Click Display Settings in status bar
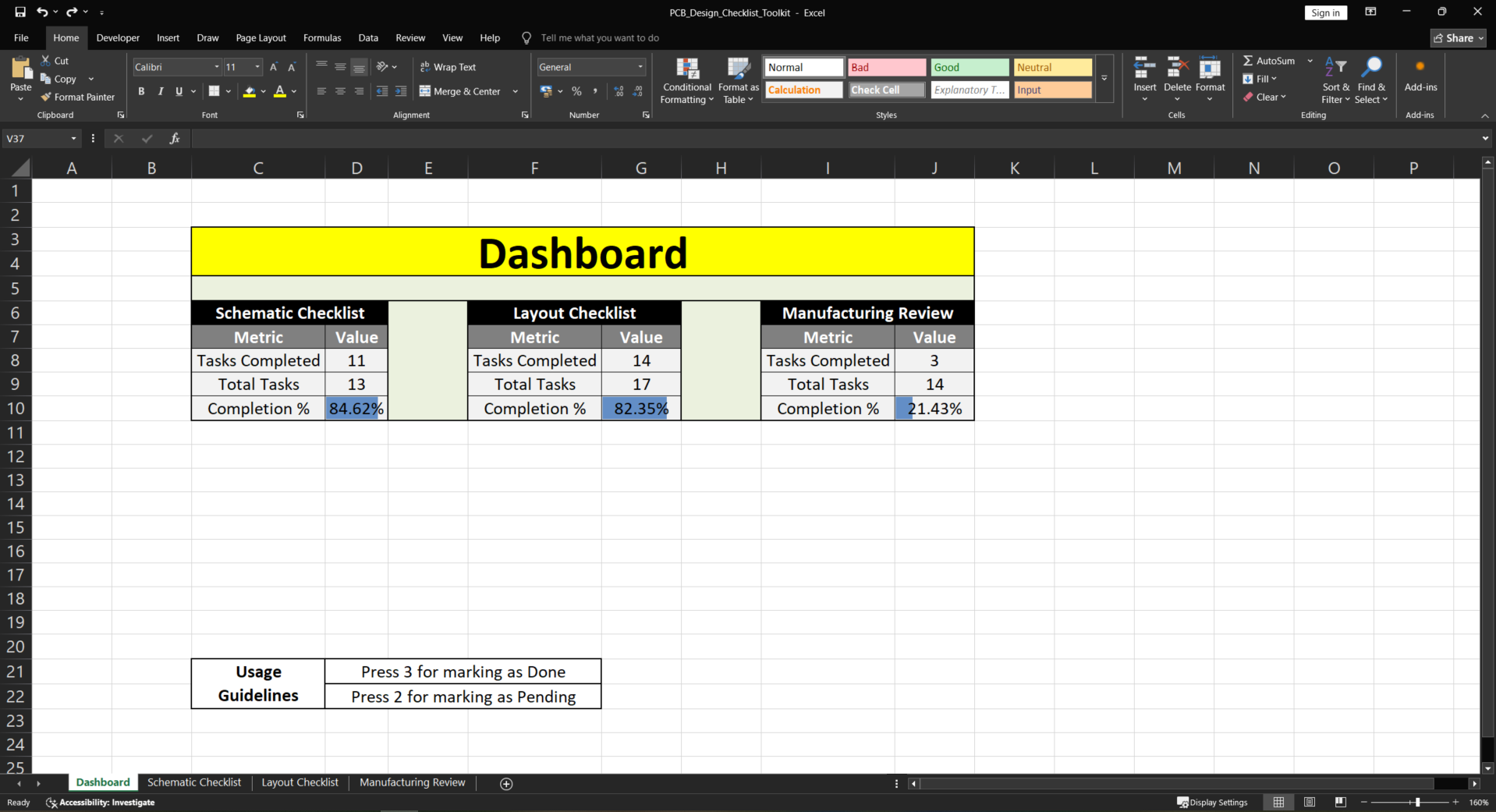Screen dimensions: 1496x812 click(1212, 802)
